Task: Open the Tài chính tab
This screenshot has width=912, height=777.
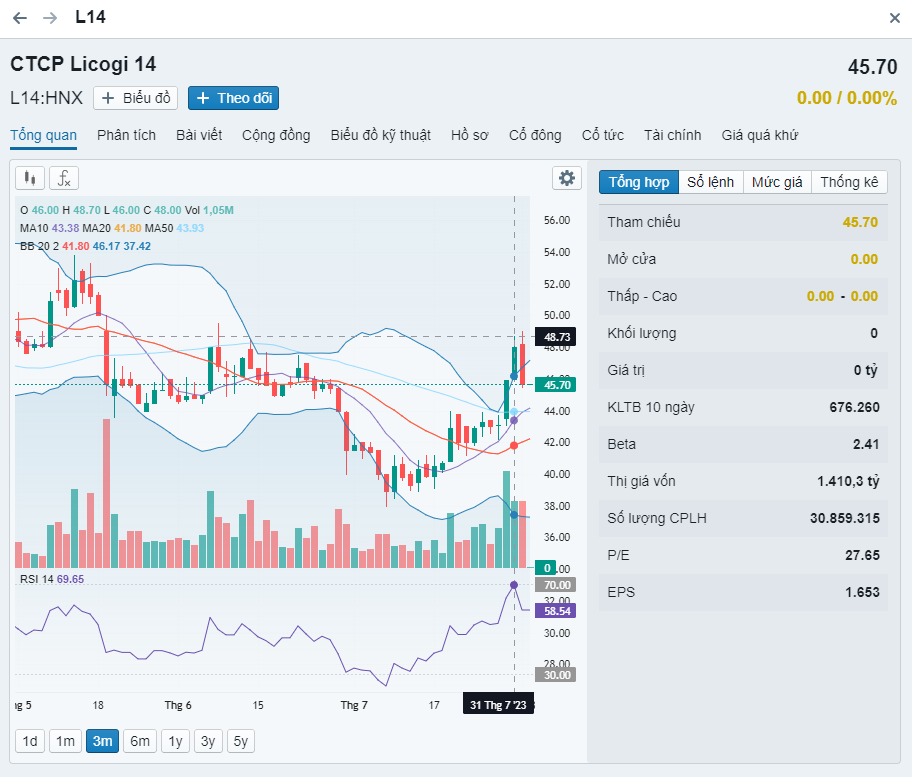Action: pos(672,135)
